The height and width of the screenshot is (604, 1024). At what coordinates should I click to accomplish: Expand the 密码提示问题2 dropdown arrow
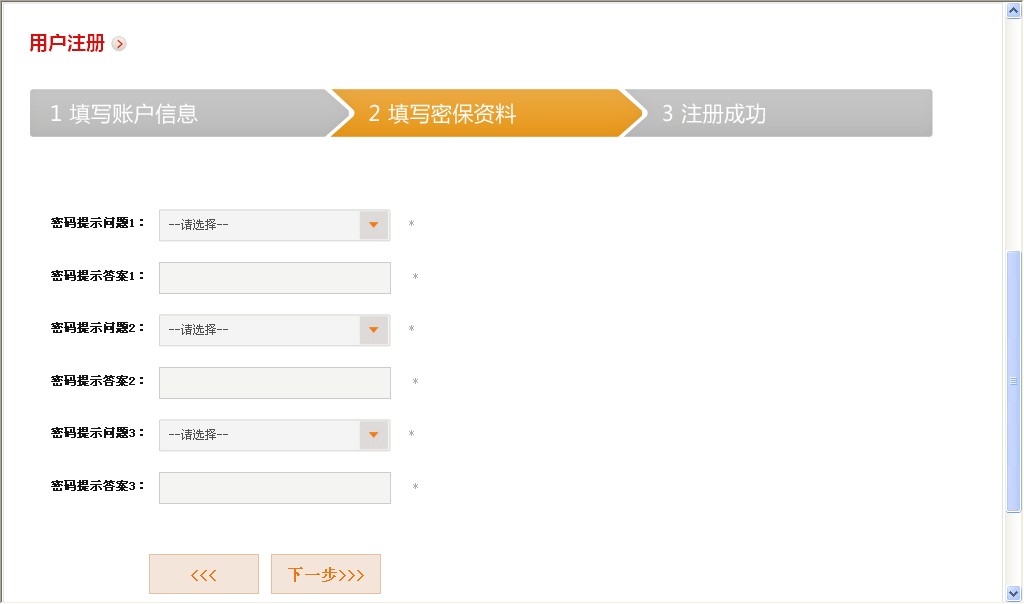click(x=373, y=330)
